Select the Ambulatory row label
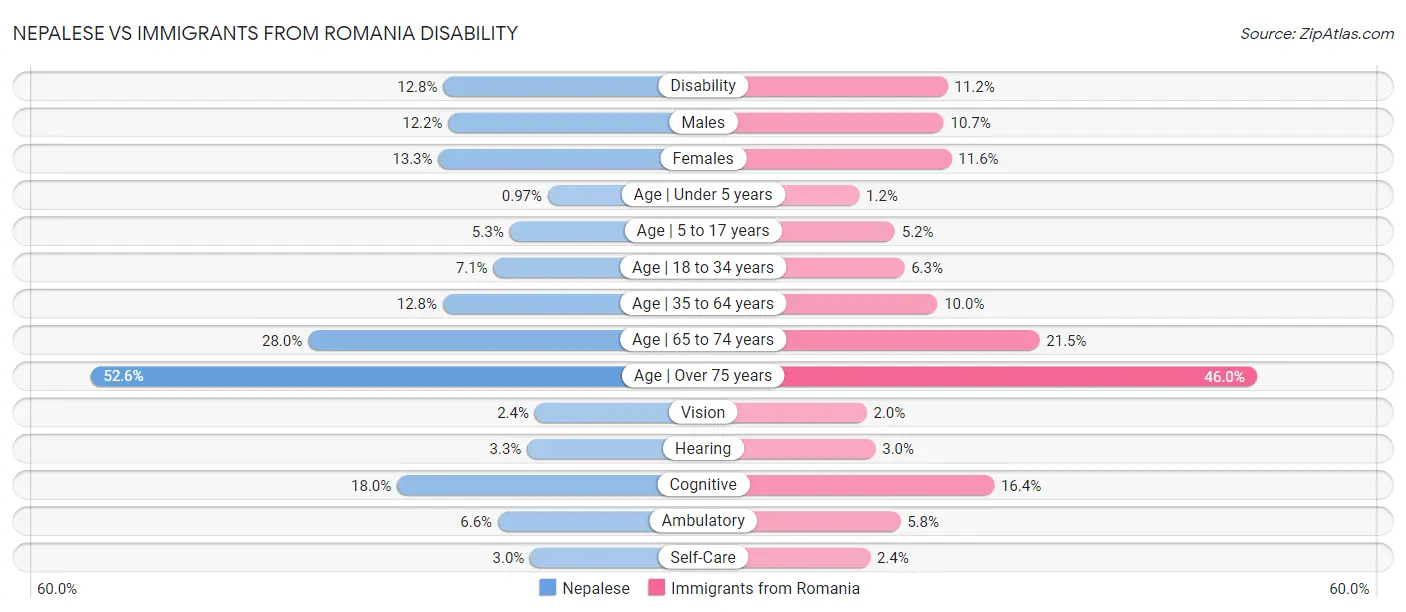Viewport: 1406px width, 612px height. coord(703,521)
